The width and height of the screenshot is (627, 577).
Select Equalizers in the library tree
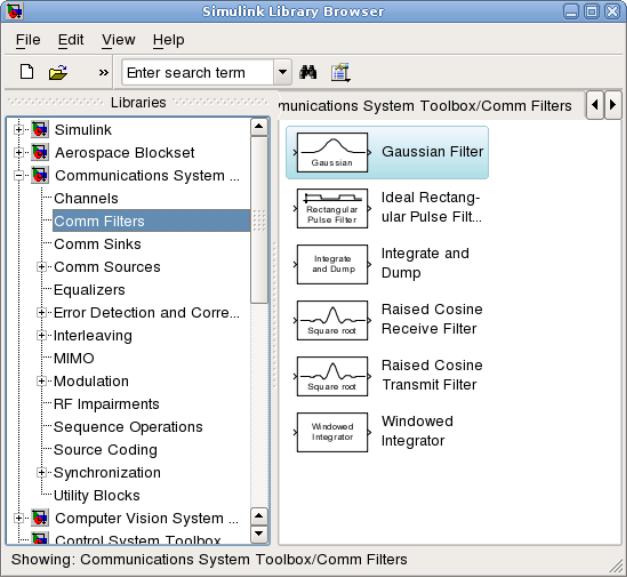pyautogui.click(x=89, y=289)
